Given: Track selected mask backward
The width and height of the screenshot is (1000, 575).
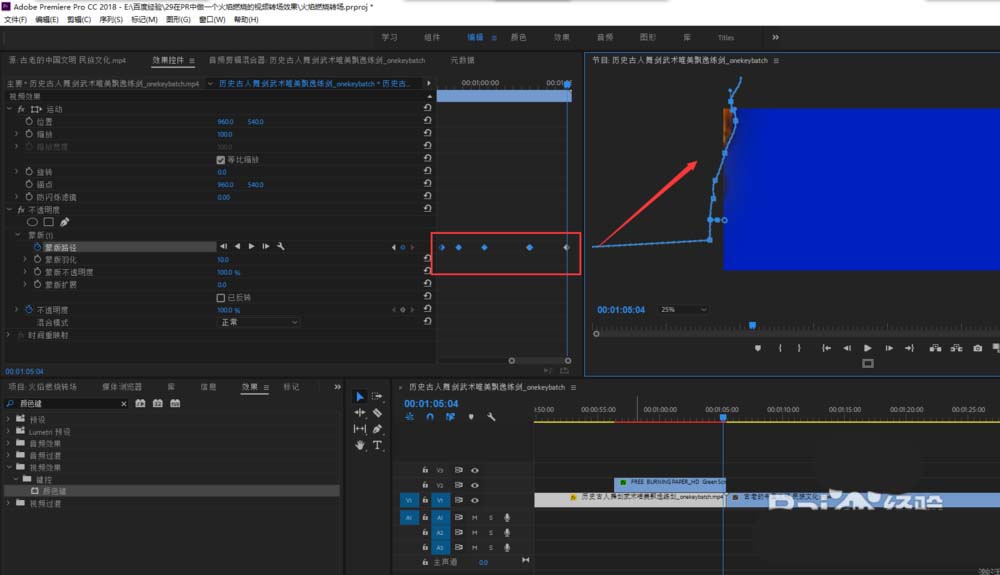Looking at the screenshot, I should point(237,246).
